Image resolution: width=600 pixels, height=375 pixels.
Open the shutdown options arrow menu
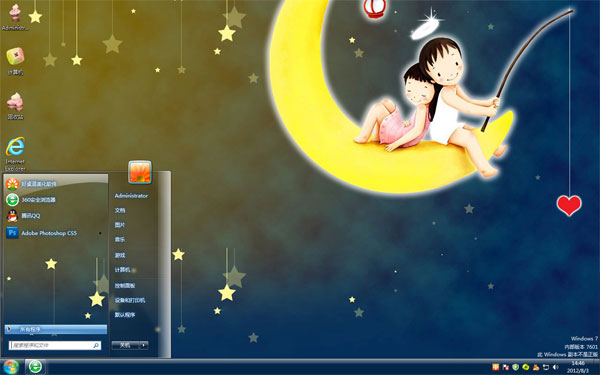144,346
